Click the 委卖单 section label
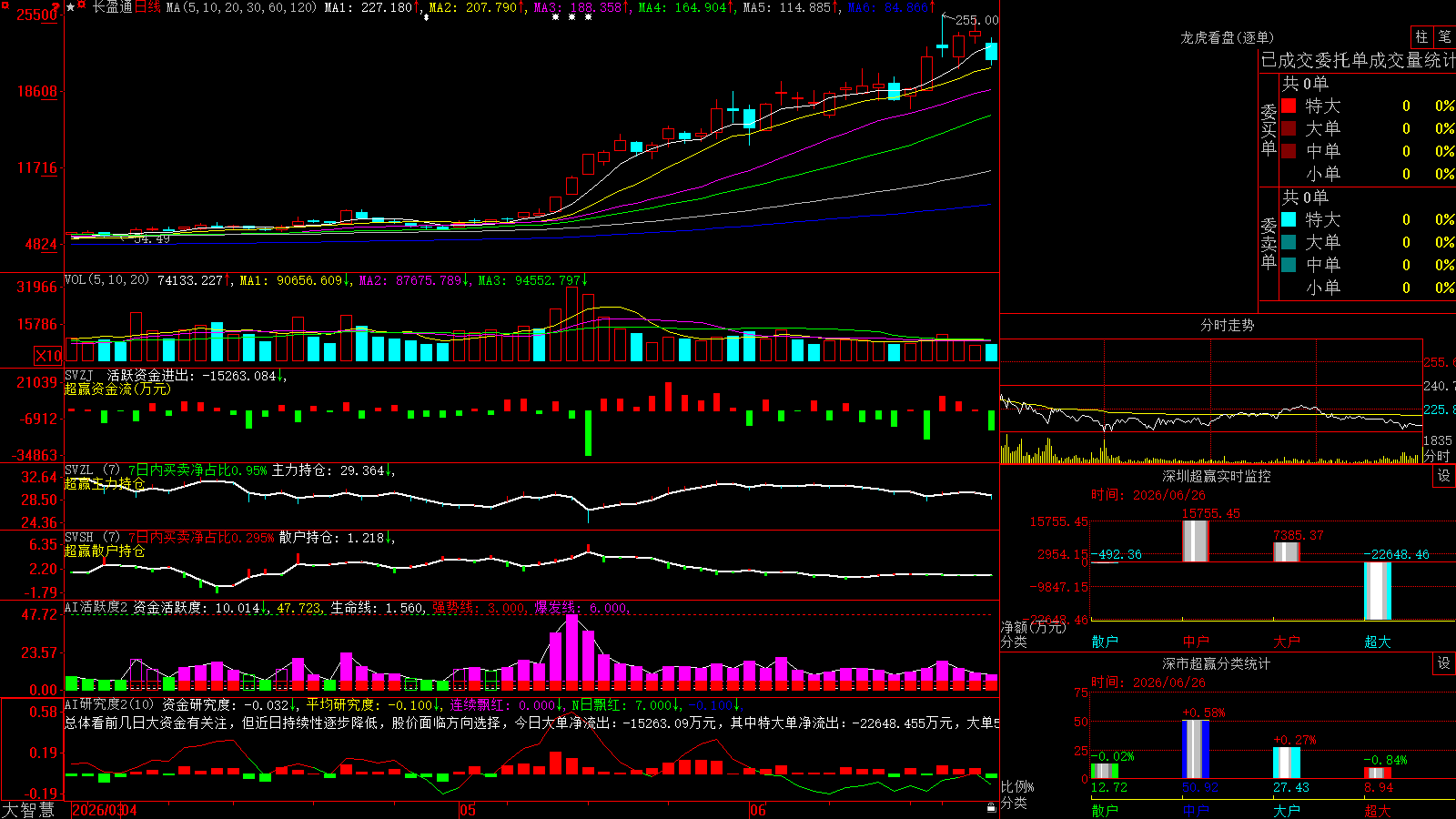This screenshot has height=819, width=1456. point(1269,243)
